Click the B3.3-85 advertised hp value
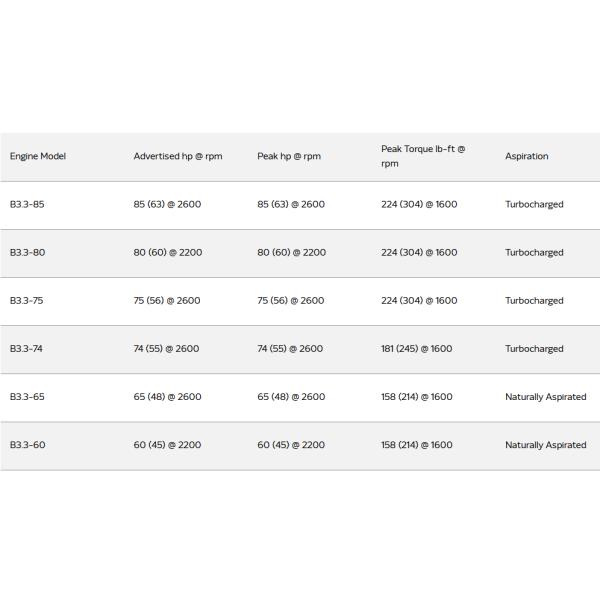The image size is (600, 600). pos(167,205)
